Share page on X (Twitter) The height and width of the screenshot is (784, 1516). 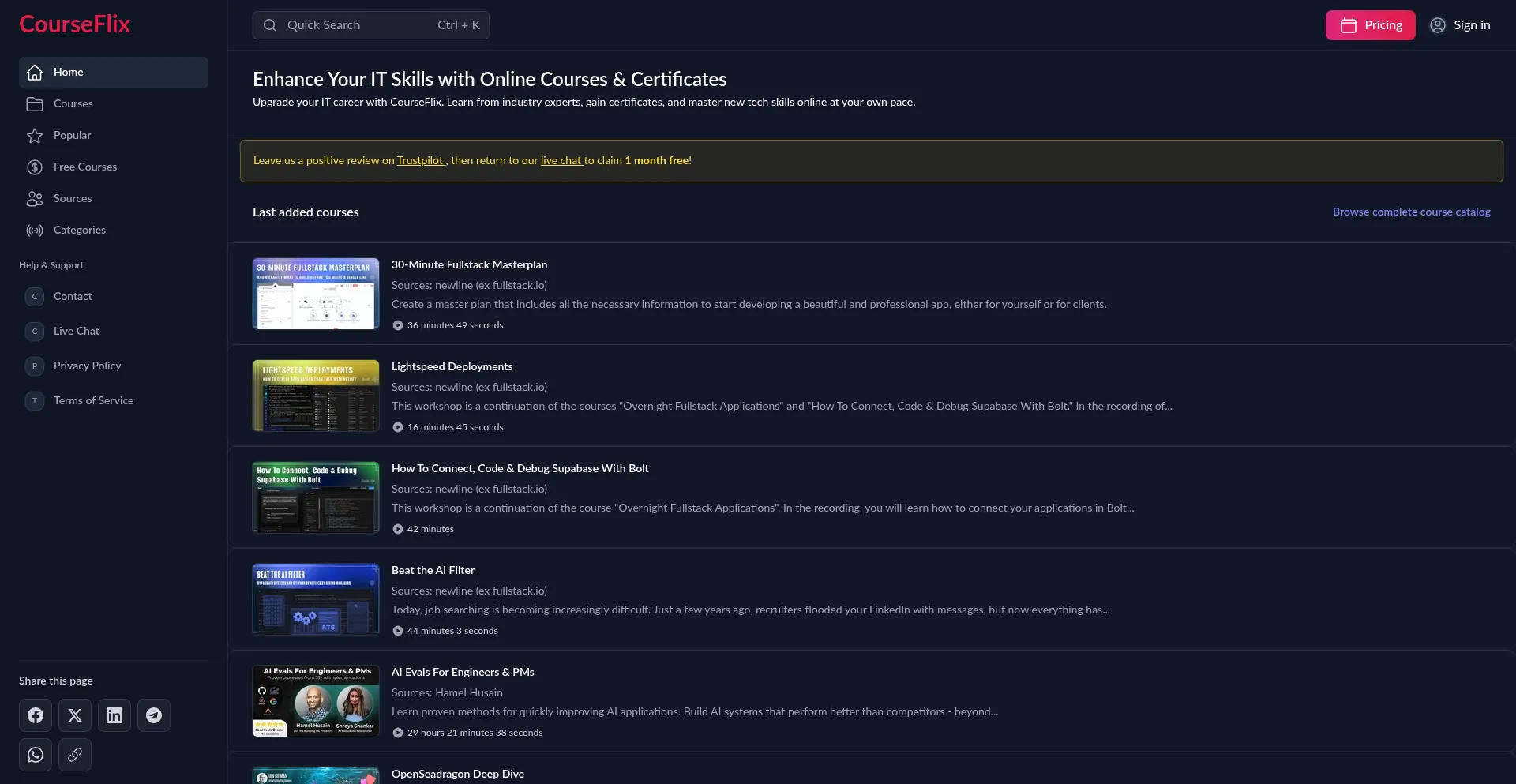tap(75, 715)
